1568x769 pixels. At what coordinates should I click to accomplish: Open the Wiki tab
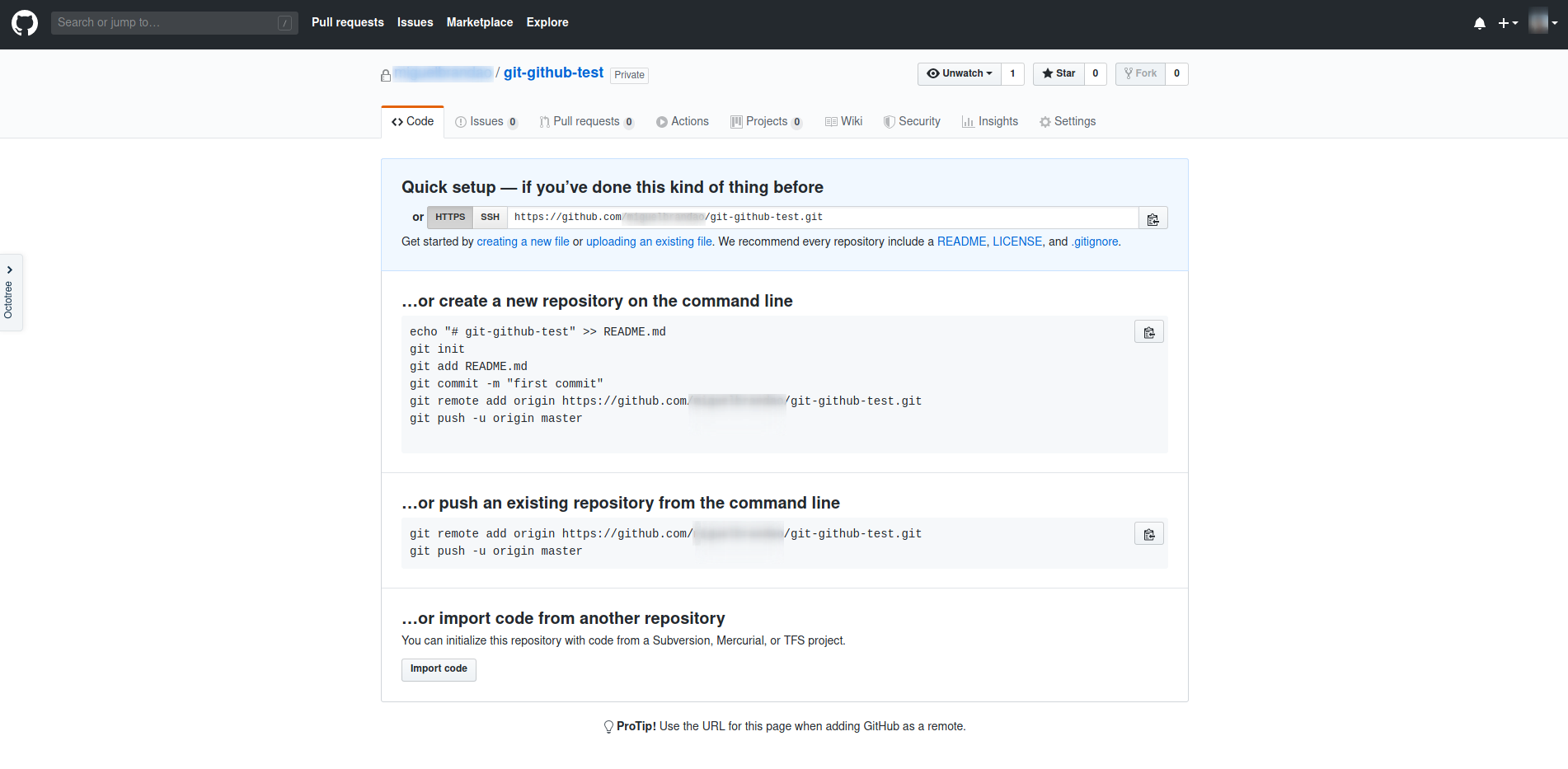tap(843, 121)
